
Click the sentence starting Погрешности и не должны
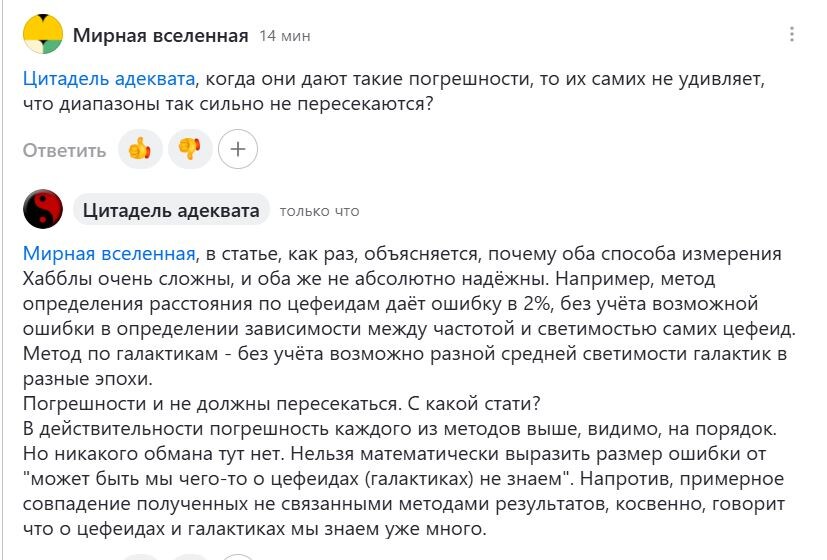(282, 403)
